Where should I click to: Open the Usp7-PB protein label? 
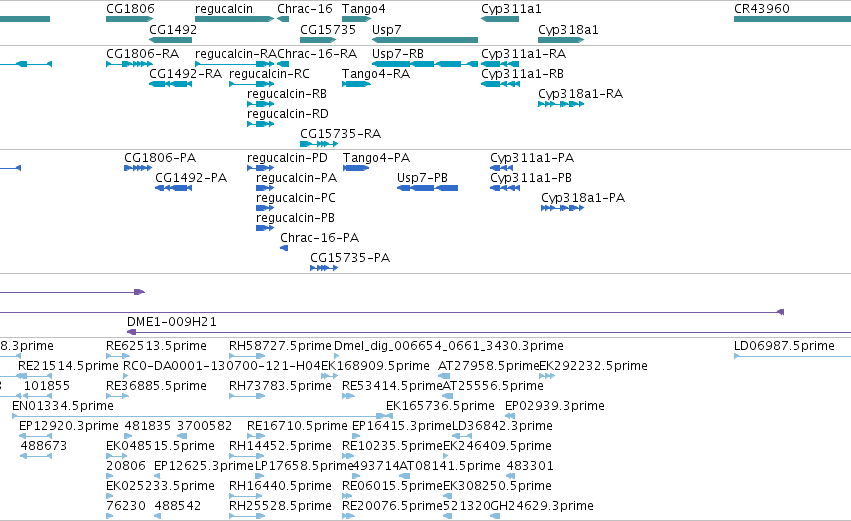(422, 178)
